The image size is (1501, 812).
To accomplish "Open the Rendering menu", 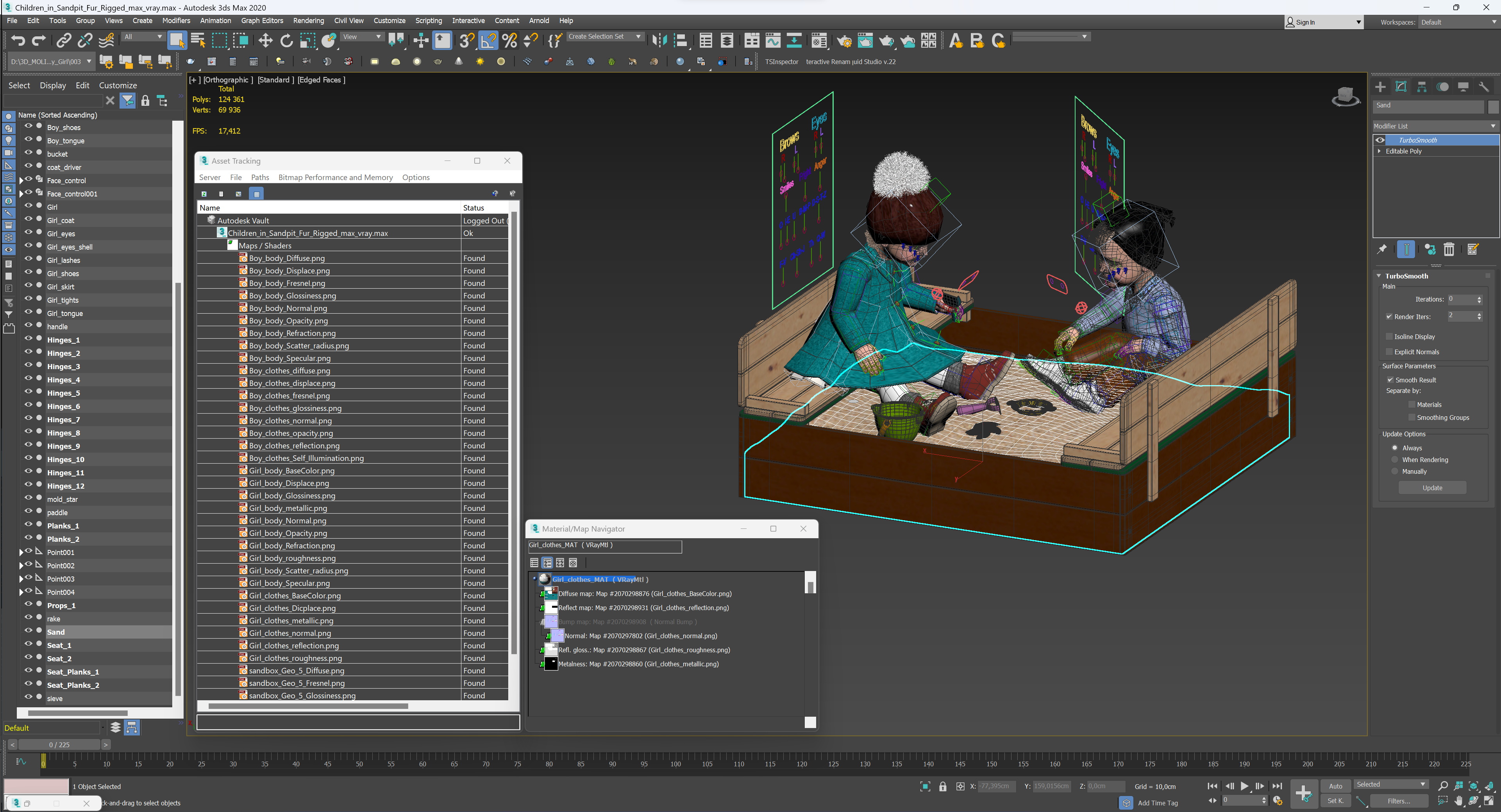I will tap(308, 20).
